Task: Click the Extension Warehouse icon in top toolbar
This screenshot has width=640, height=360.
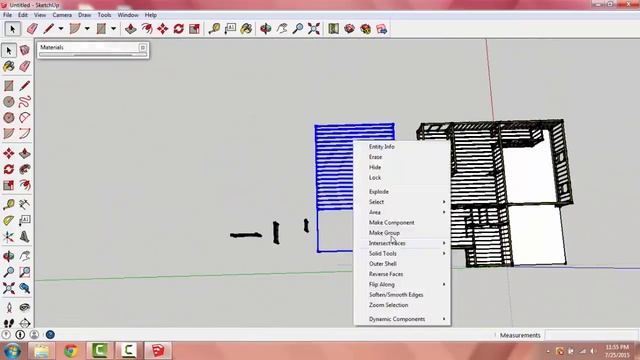Action: [x=365, y=29]
